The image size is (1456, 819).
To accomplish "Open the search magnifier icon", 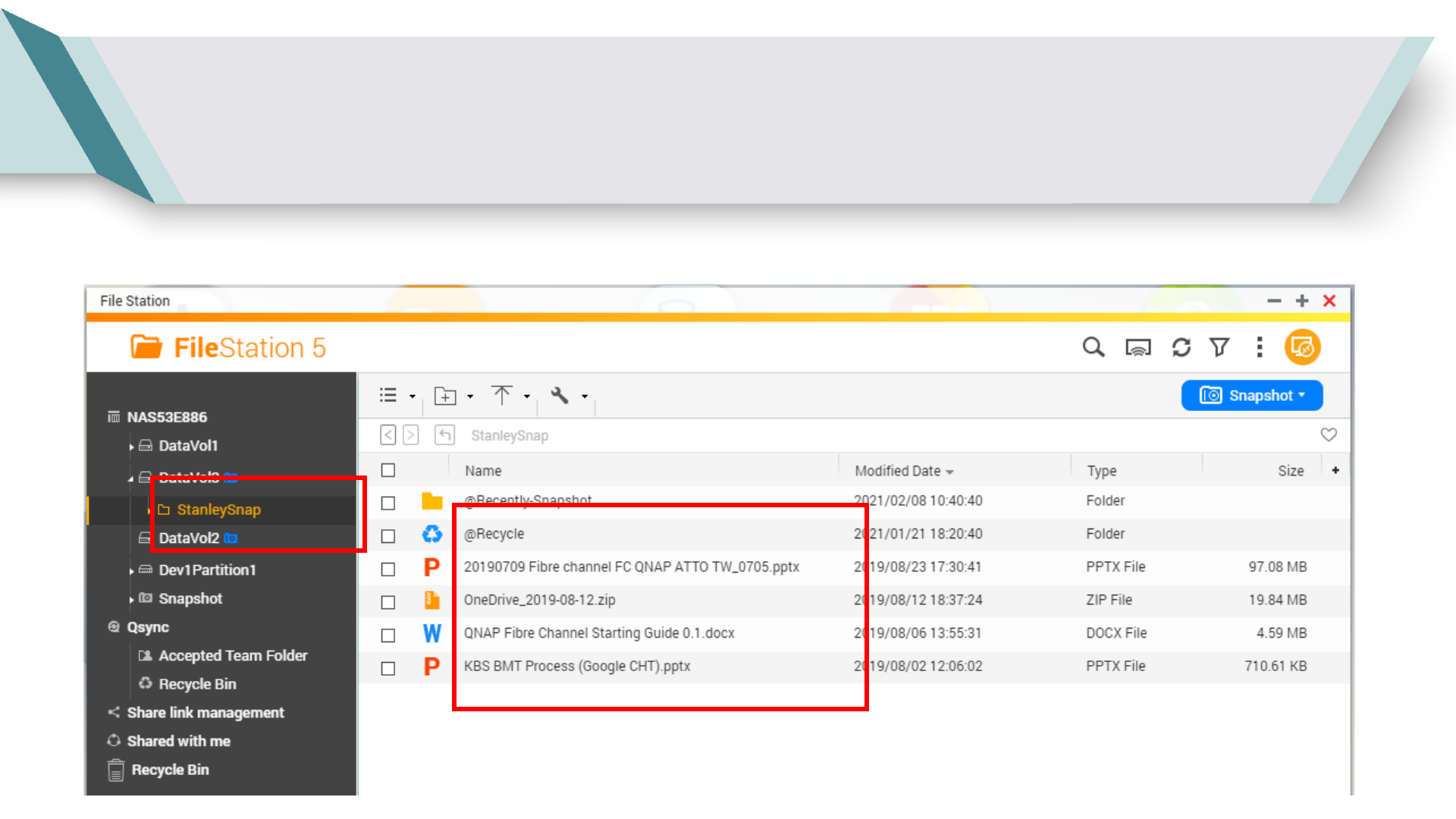I will (x=1093, y=347).
